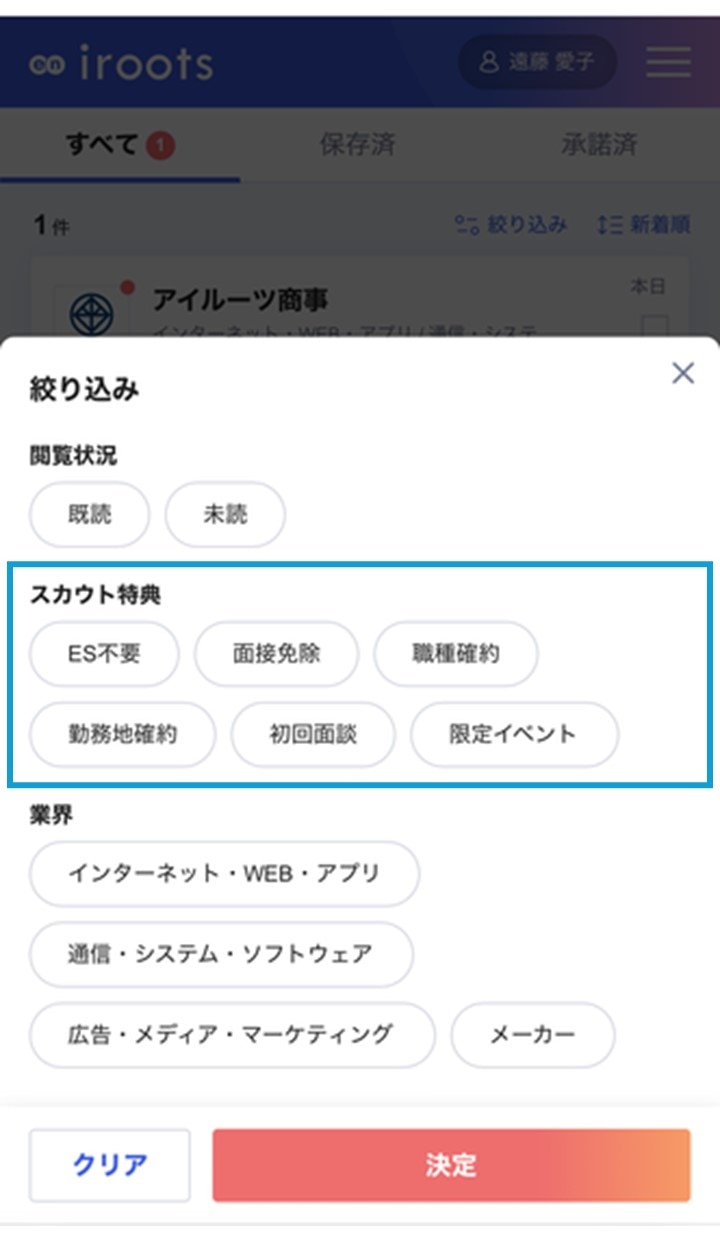Choose インターネット・WEB・アプリ industry
Viewport: 720px width, 1240px height.
(x=224, y=873)
